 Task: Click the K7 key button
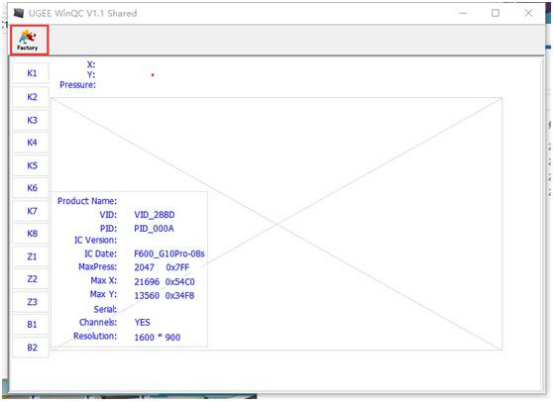coord(31,211)
